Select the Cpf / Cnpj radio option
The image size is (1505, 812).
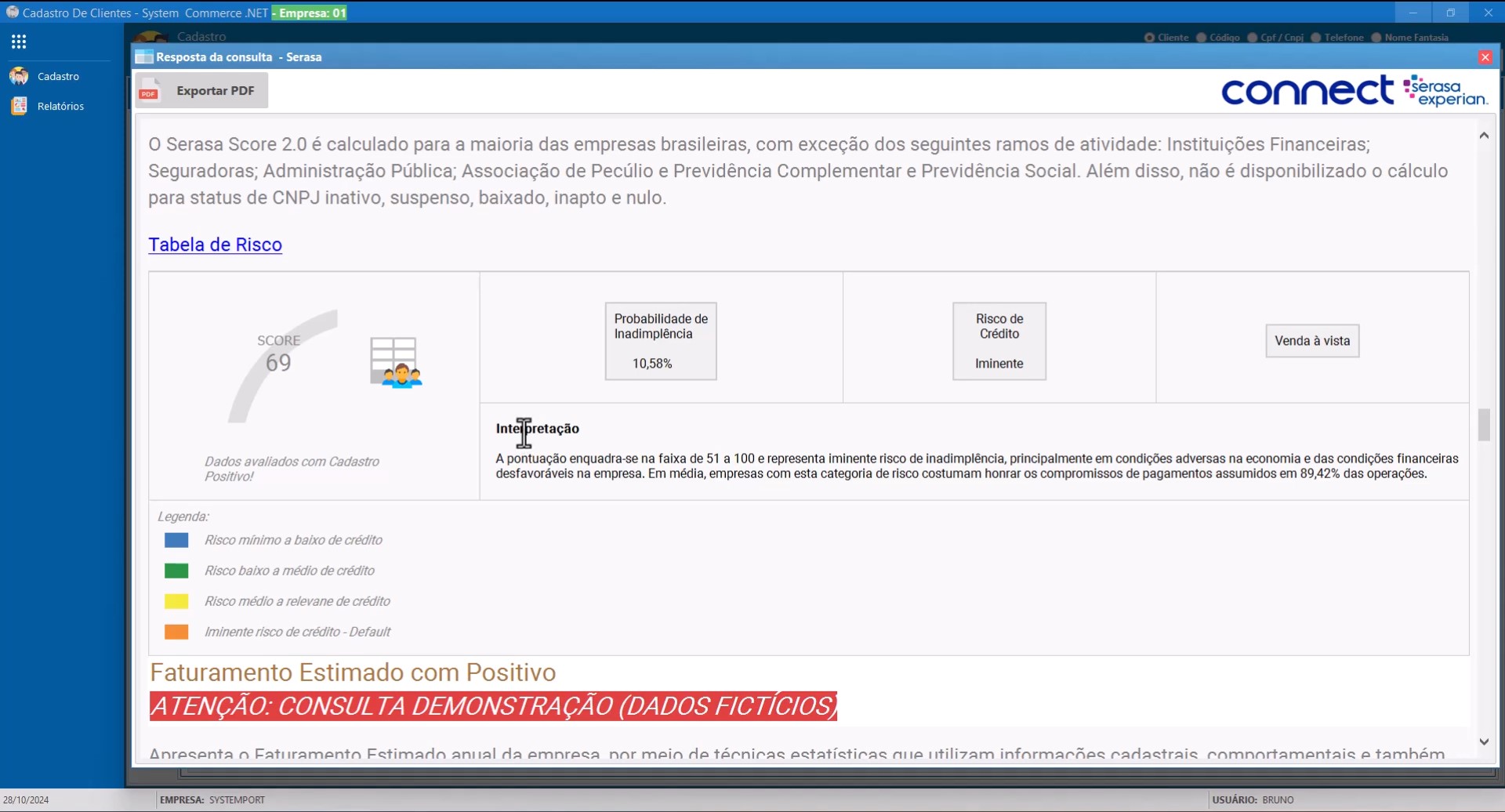click(x=1252, y=38)
